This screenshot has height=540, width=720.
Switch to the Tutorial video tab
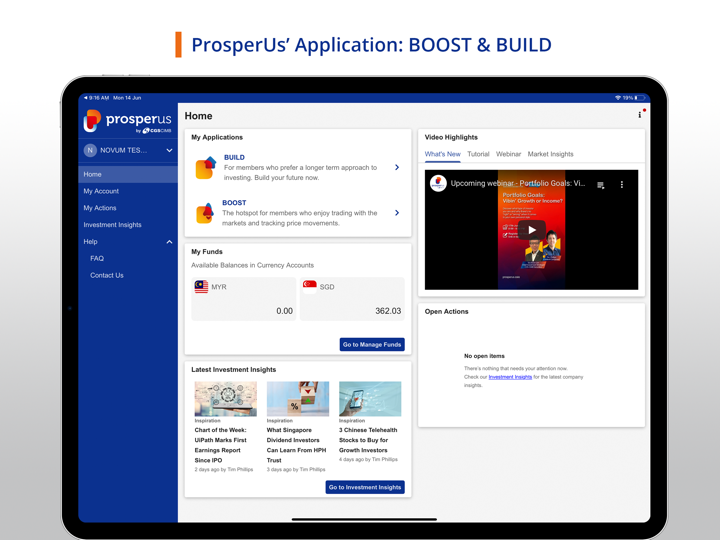[478, 154]
